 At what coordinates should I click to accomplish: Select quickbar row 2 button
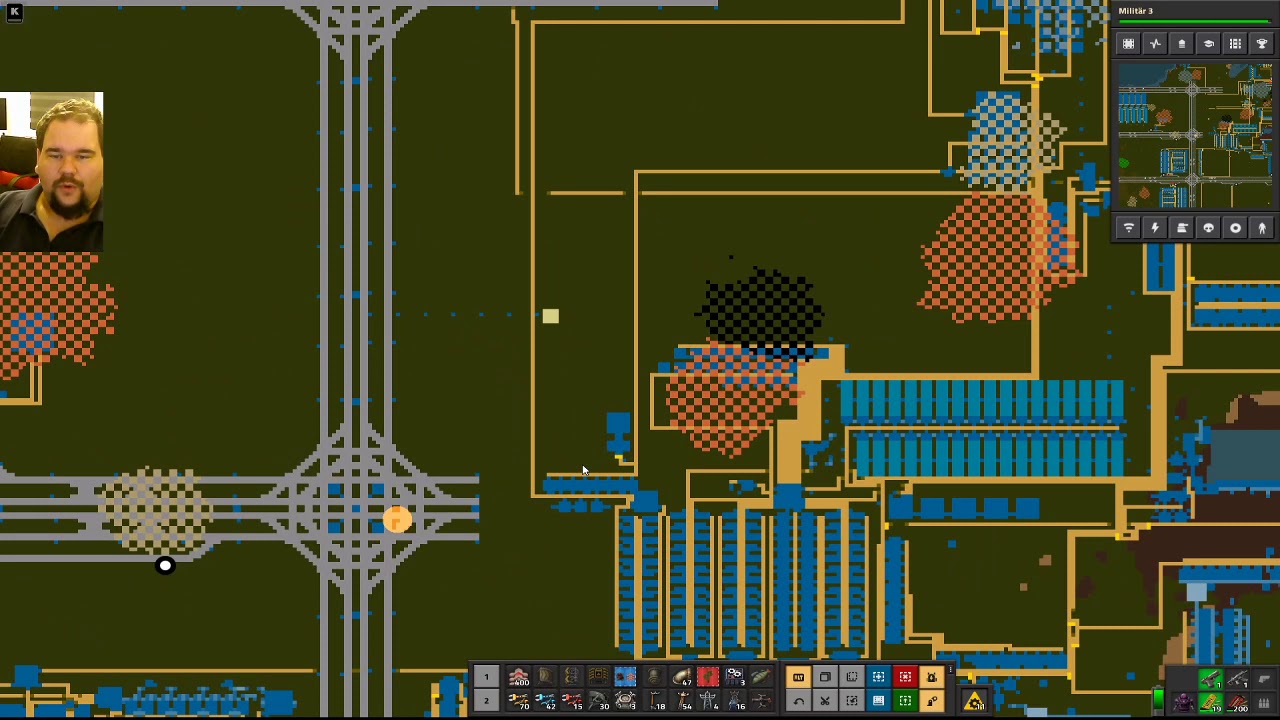(486, 701)
